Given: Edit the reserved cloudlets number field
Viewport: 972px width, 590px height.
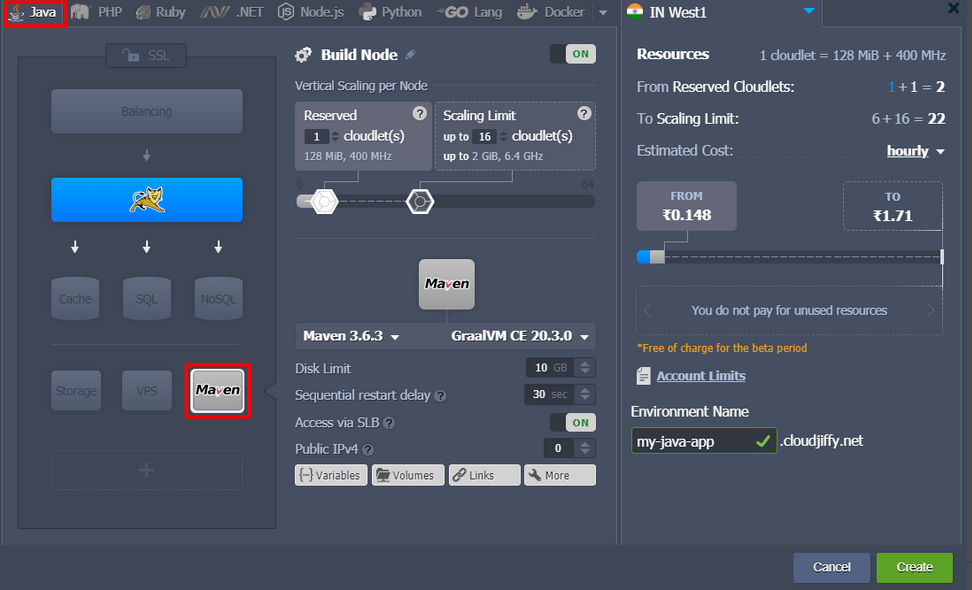Looking at the screenshot, I should tap(317, 136).
